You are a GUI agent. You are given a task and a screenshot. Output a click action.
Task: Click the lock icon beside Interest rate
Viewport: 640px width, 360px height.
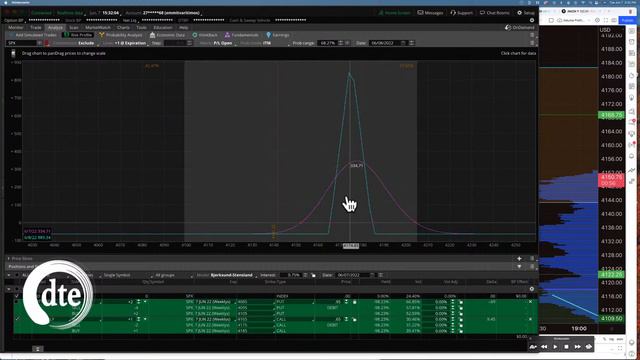[x=313, y=275]
